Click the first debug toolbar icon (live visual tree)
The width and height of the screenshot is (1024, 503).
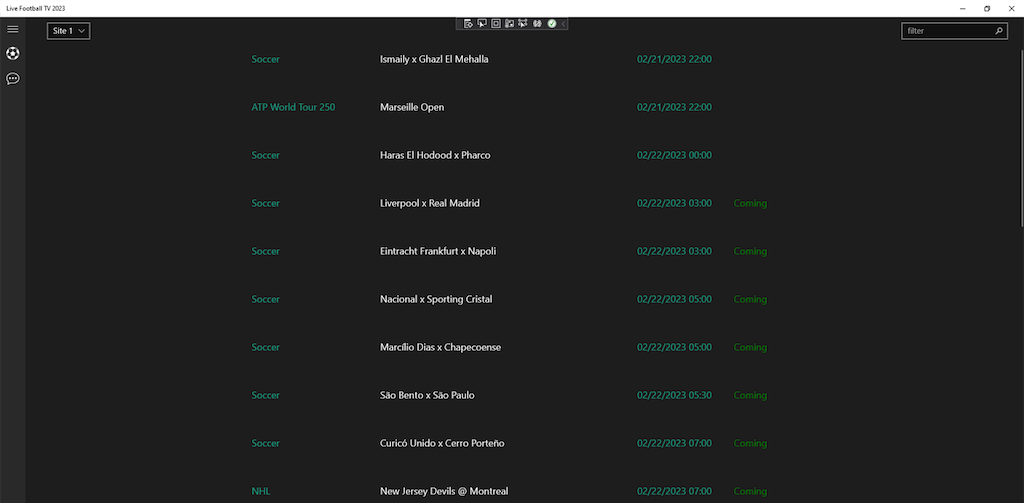[469, 23]
